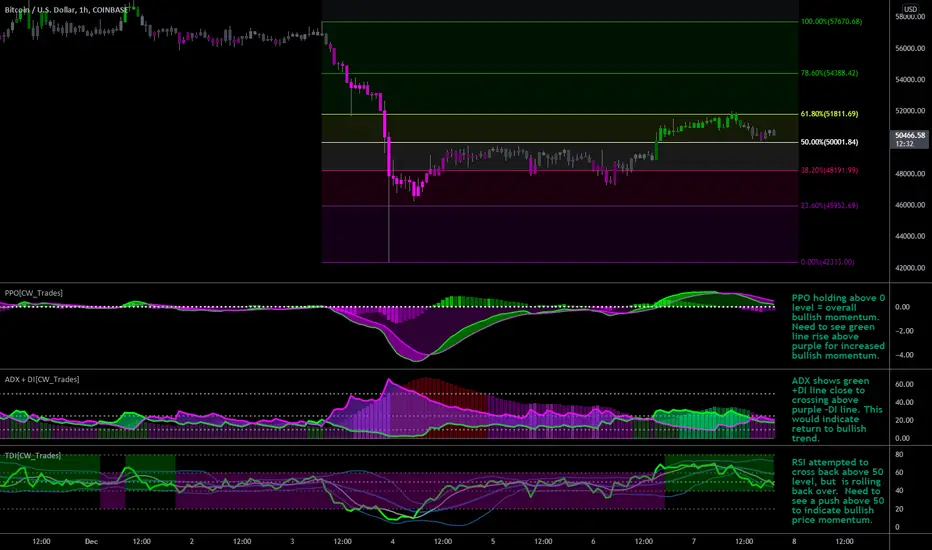Select the 0.00%(42333.00) Fibonacci label
The width and height of the screenshot is (932, 550).
(x=827, y=262)
